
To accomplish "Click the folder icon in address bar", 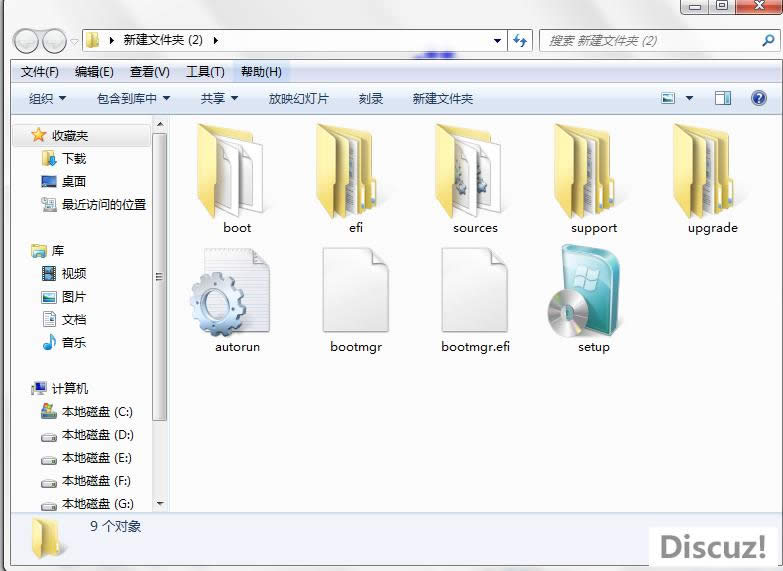I will pos(92,40).
